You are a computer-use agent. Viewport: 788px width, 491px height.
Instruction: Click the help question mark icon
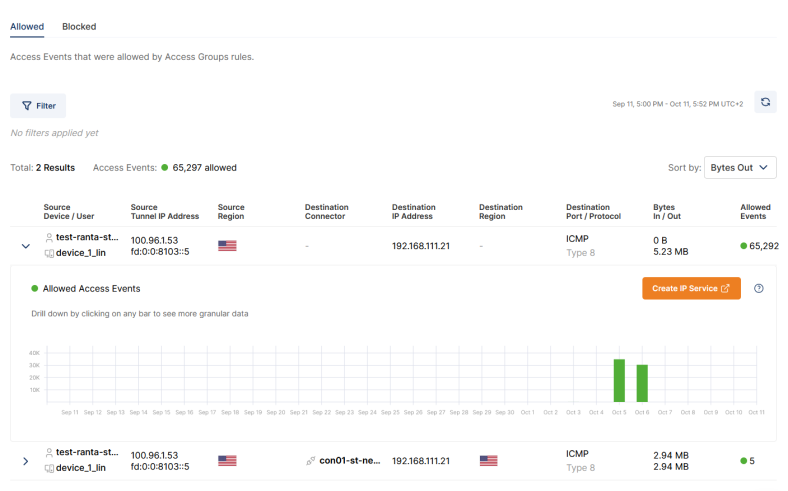(759, 289)
